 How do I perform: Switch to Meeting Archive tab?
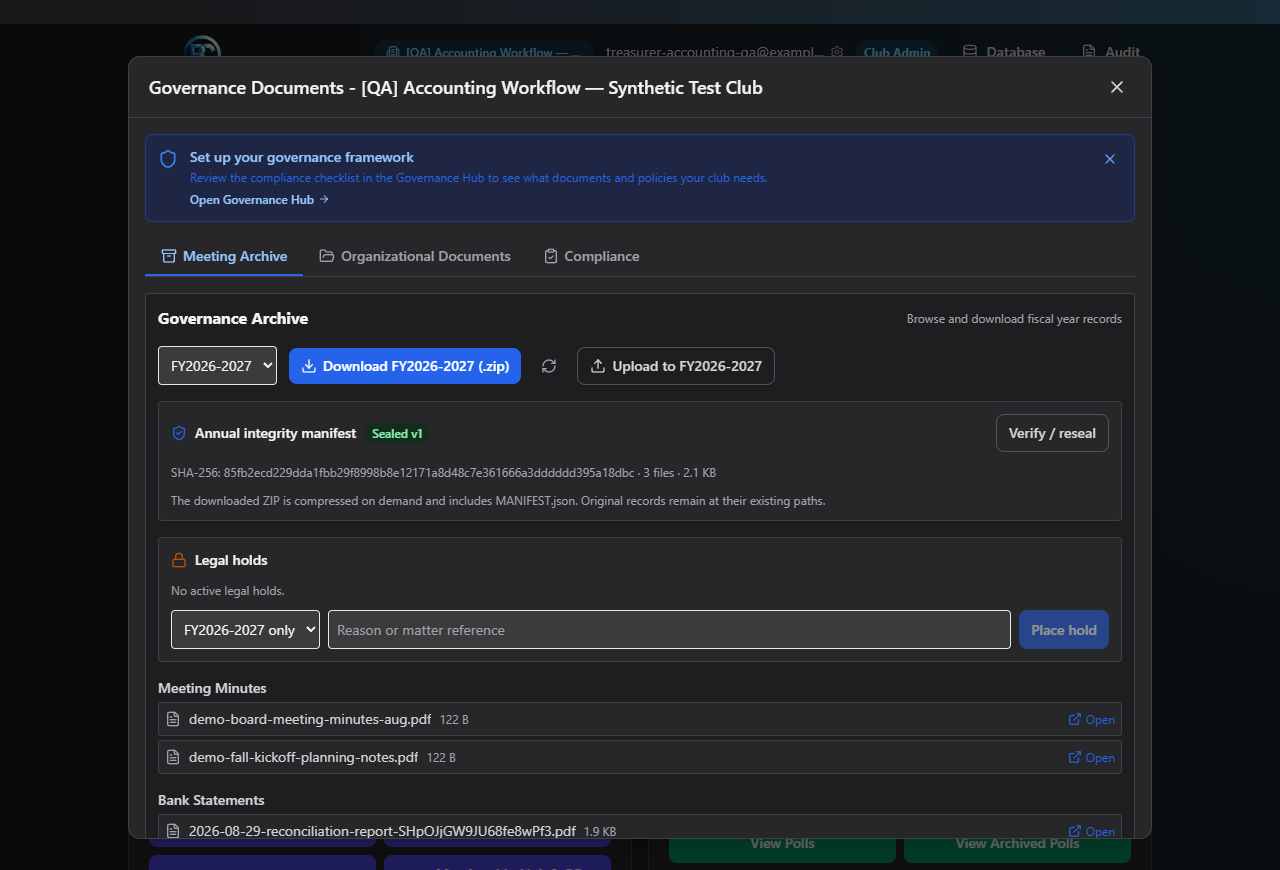coord(224,256)
